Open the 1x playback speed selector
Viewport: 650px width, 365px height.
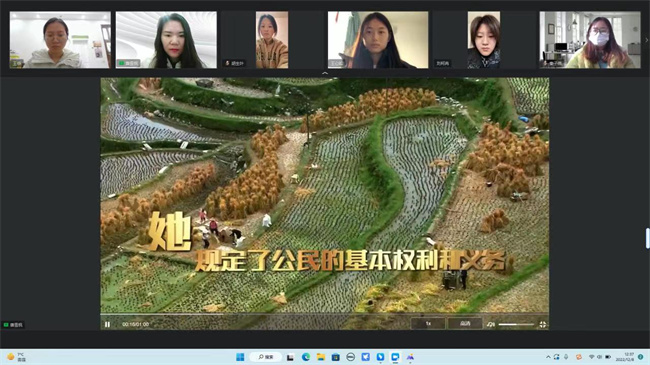pyautogui.click(x=428, y=324)
